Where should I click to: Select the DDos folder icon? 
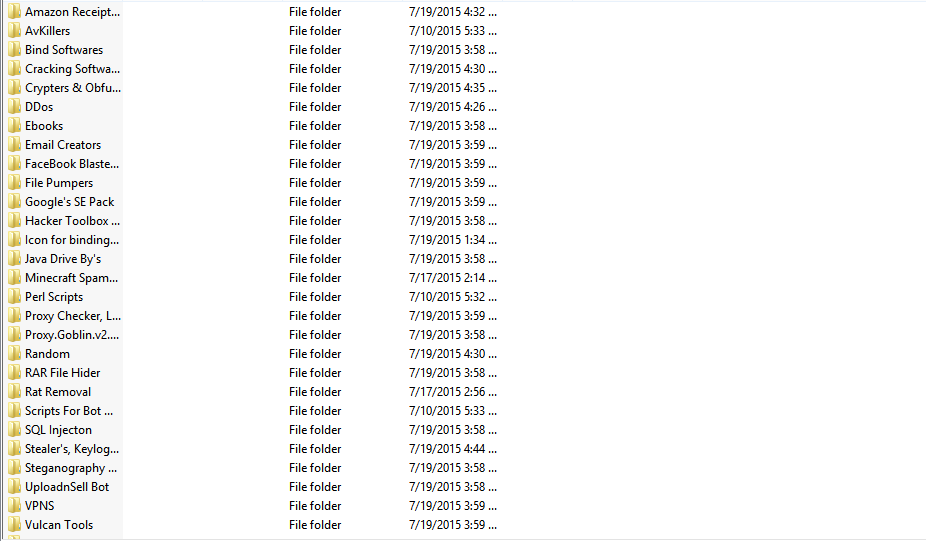[14, 107]
